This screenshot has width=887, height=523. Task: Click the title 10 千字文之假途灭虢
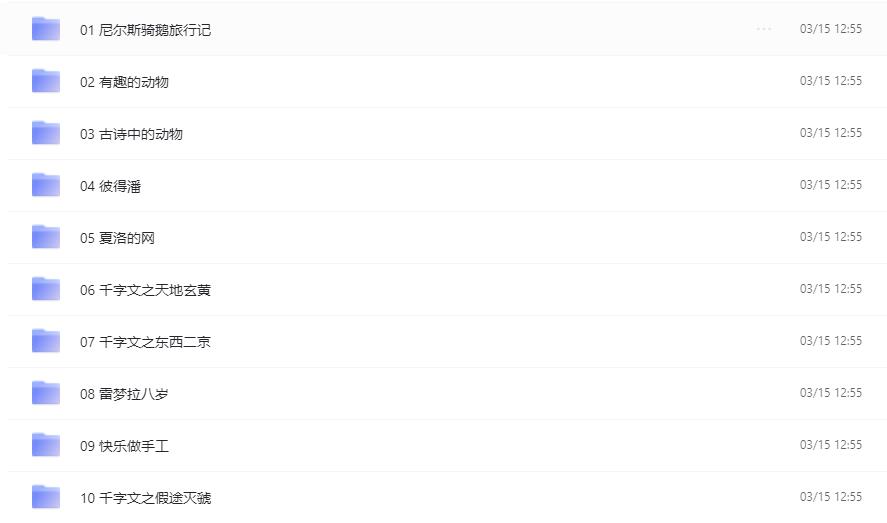click(x=145, y=498)
